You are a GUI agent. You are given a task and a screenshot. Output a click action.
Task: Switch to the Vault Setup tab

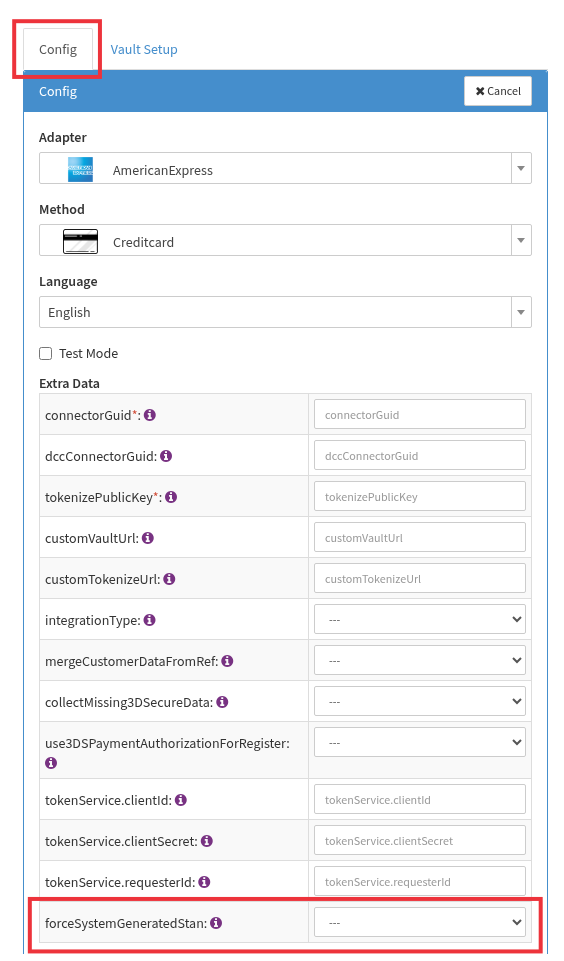[x=144, y=50]
